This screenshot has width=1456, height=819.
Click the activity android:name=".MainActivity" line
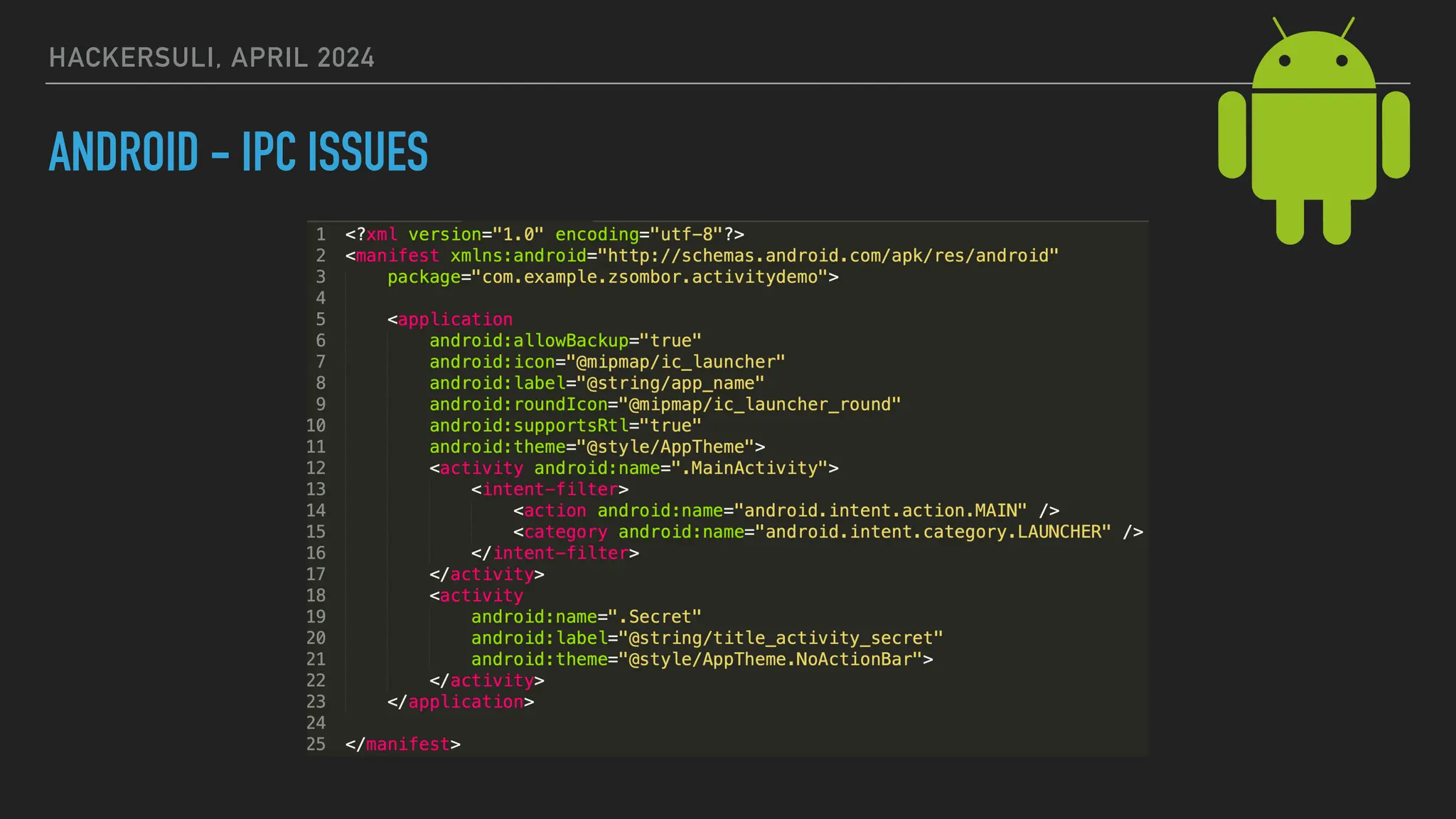[x=634, y=468]
